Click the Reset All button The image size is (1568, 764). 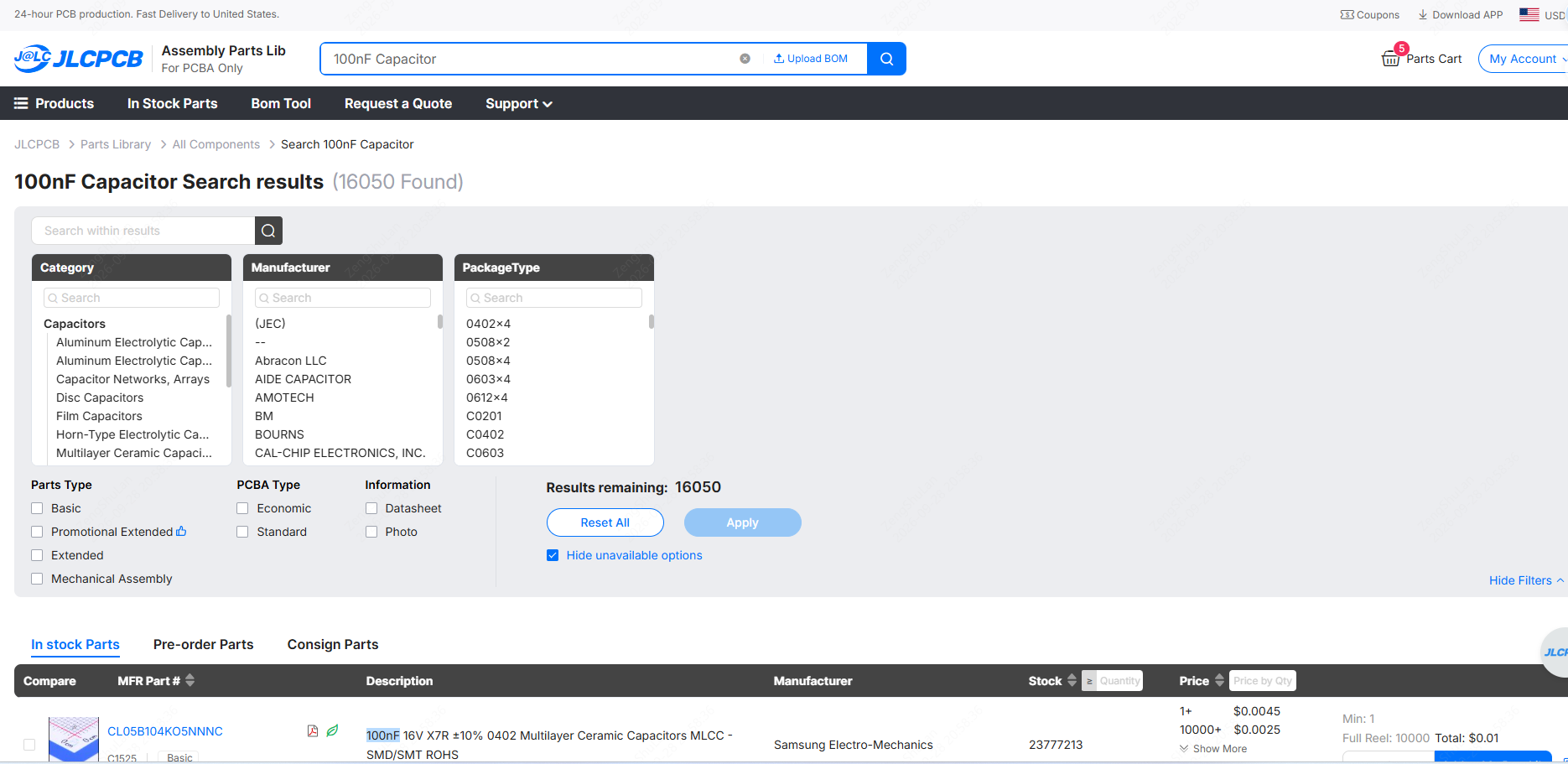pos(605,522)
